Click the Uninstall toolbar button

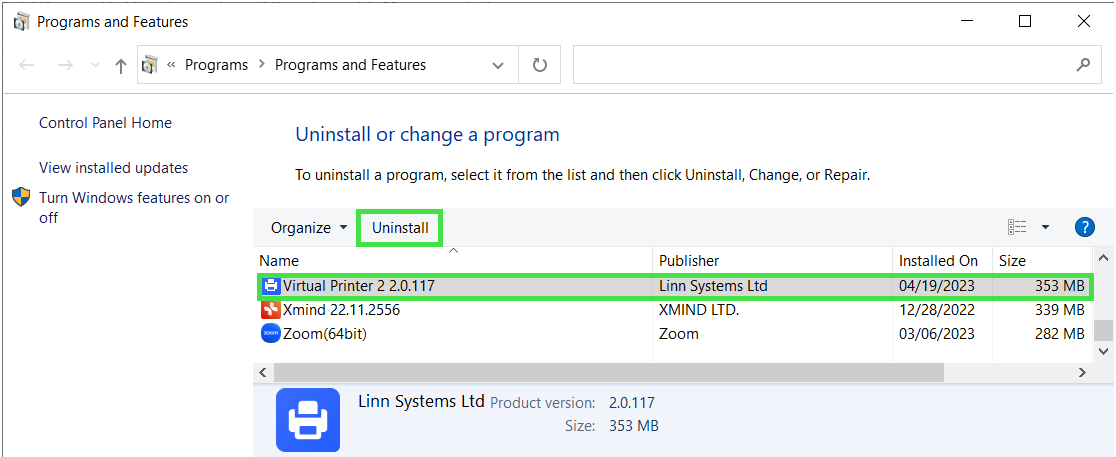coord(400,228)
